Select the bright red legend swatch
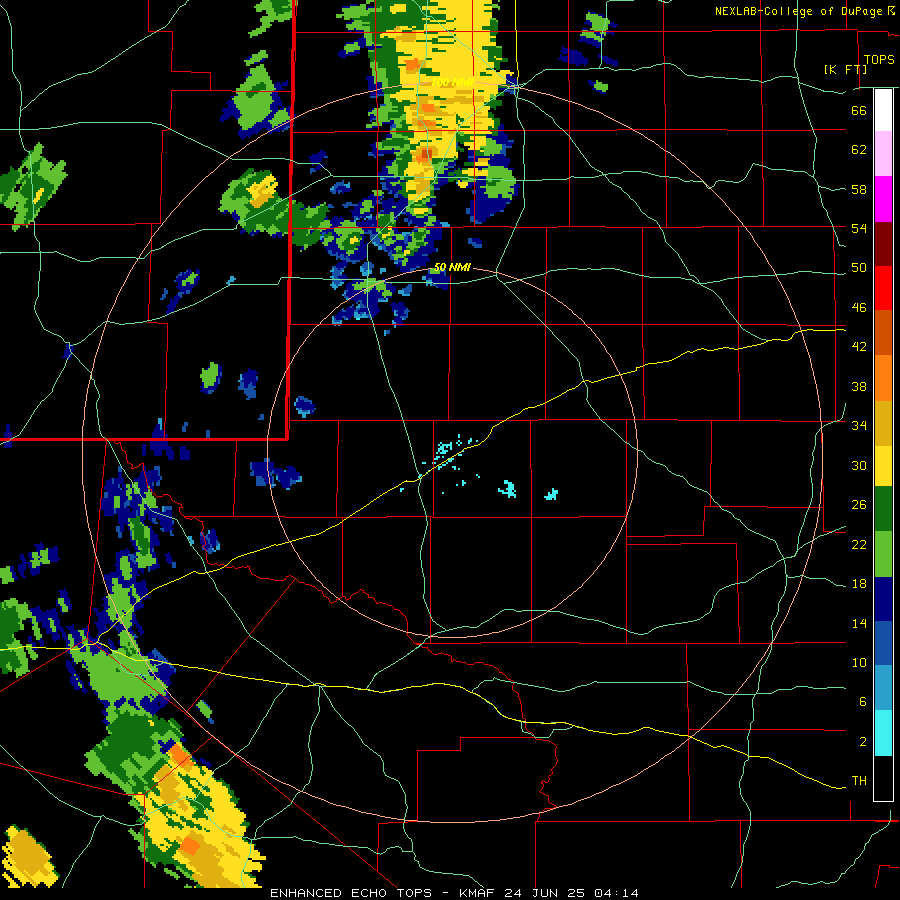900x900 pixels. (x=883, y=288)
